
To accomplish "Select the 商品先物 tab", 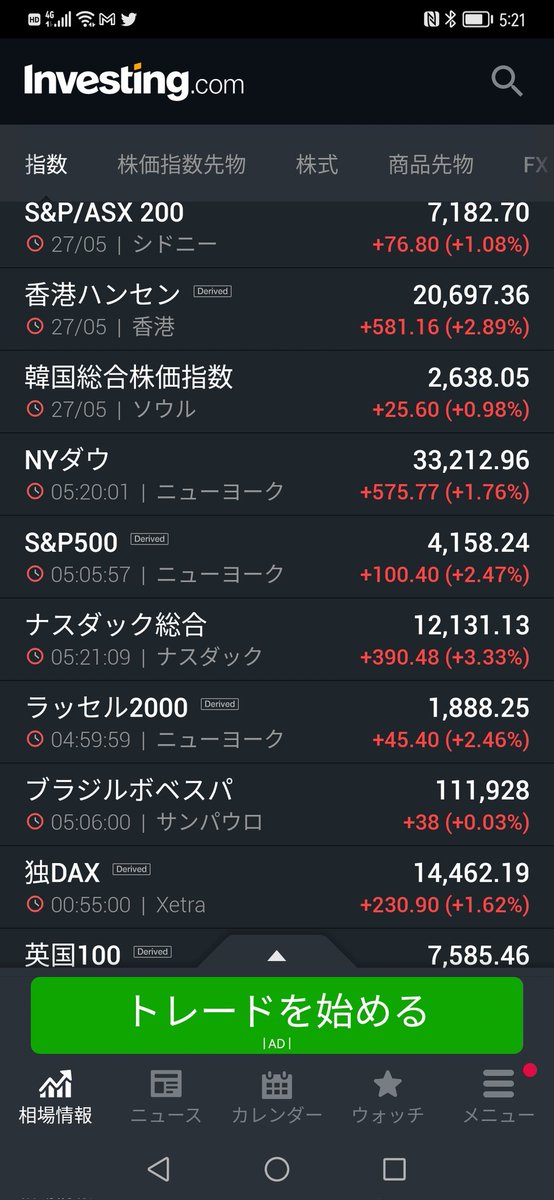I will click(x=431, y=165).
